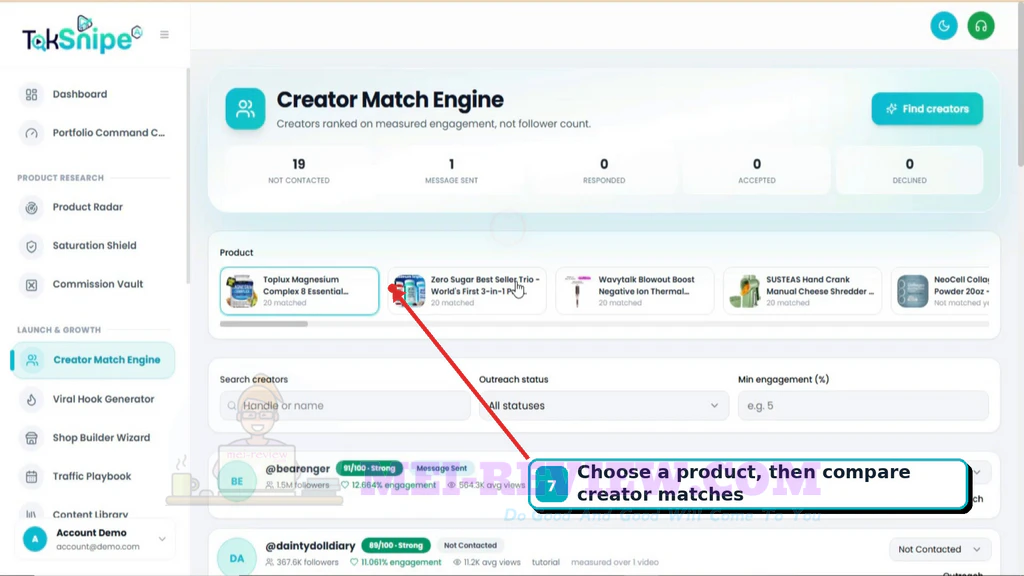The height and width of the screenshot is (576, 1024).
Task: Open the All statuses dropdown
Action: pyautogui.click(x=603, y=406)
